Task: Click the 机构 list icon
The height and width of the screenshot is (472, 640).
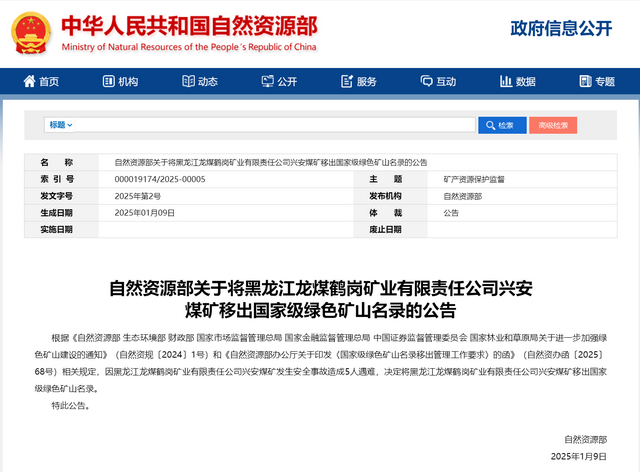Action: coord(109,81)
